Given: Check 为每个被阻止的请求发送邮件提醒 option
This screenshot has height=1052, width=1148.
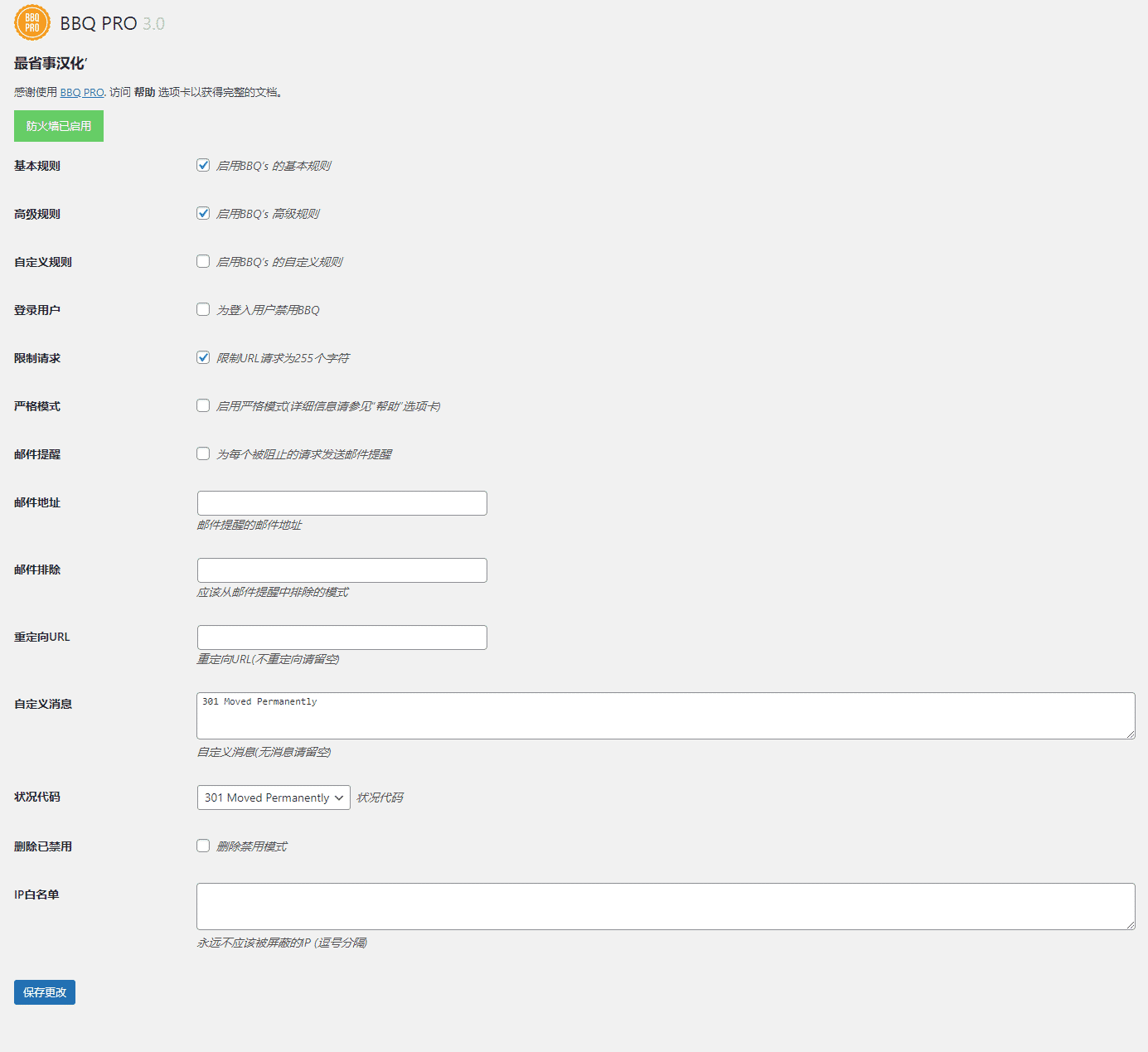Looking at the screenshot, I should pyautogui.click(x=203, y=453).
